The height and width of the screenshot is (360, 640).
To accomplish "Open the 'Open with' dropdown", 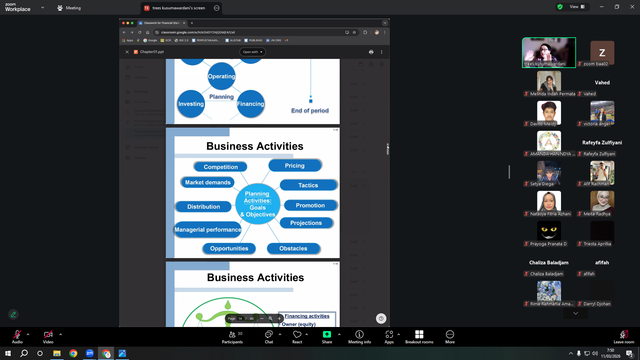I will [253, 52].
